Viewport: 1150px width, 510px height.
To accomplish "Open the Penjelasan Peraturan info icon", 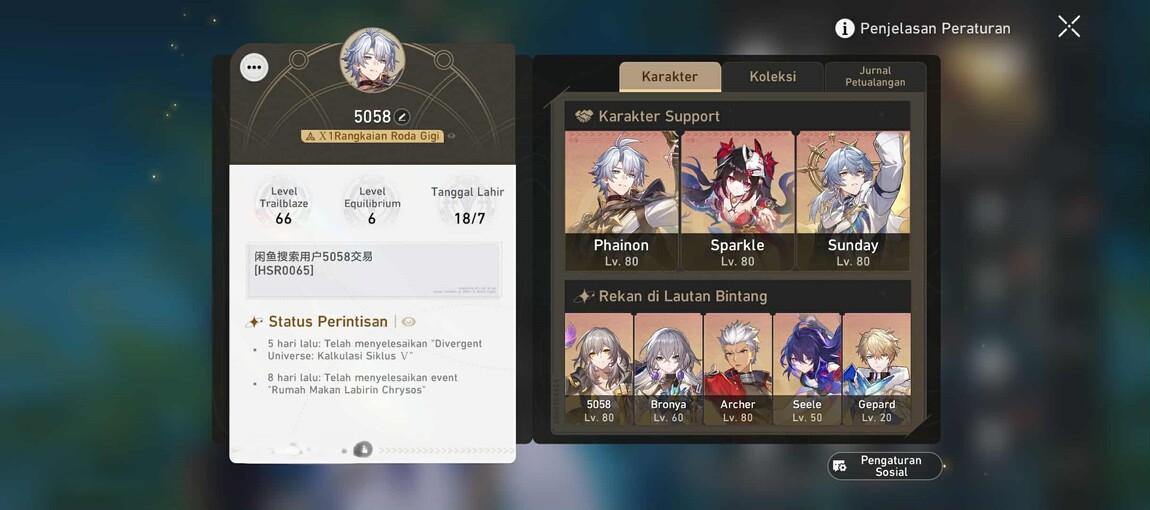I will 845,29.
